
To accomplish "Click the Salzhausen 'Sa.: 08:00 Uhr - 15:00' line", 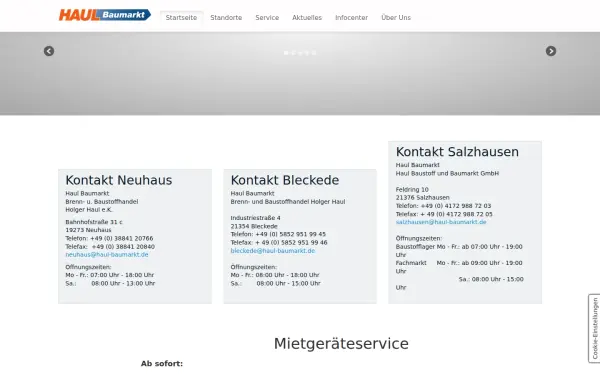I will point(491,279).
